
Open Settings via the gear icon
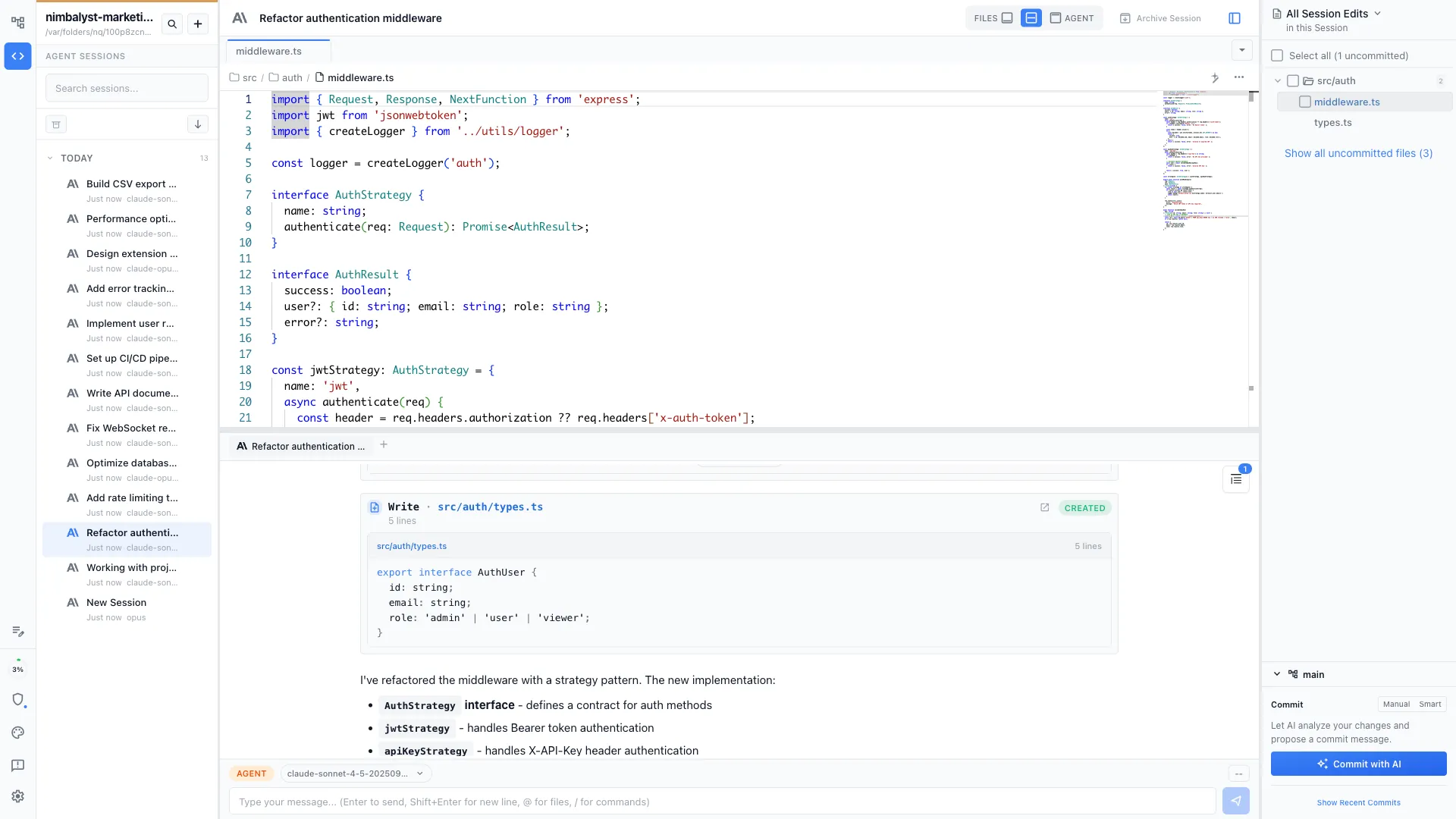[18, 795]
